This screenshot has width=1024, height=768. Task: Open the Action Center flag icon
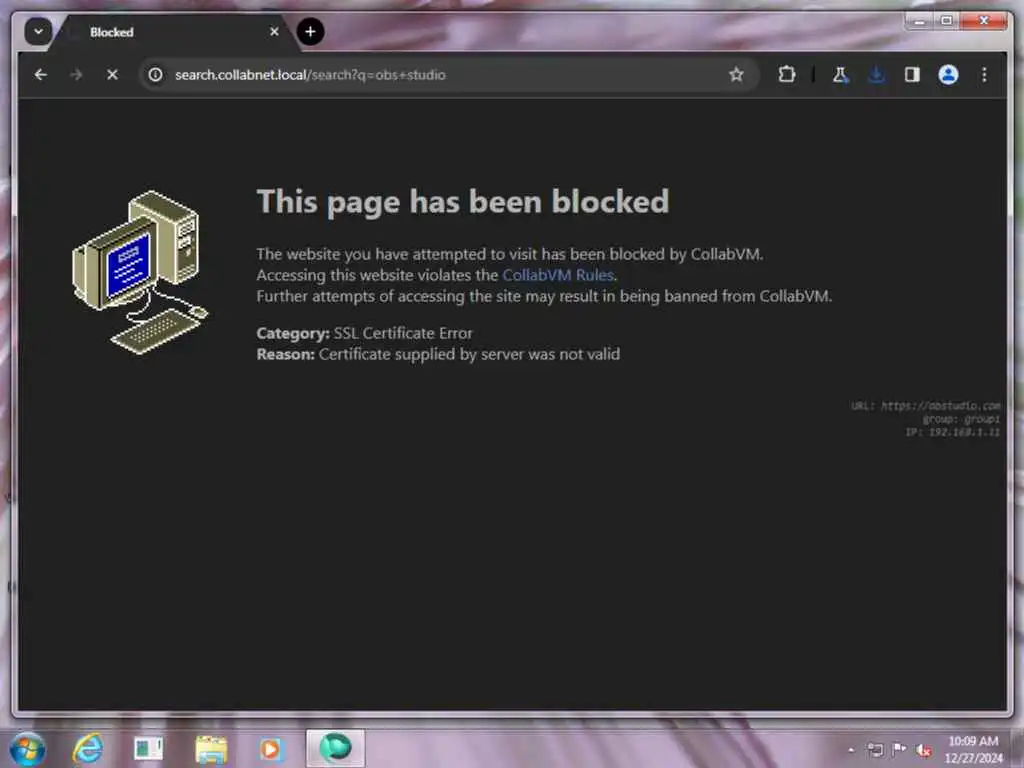(899, 750)
